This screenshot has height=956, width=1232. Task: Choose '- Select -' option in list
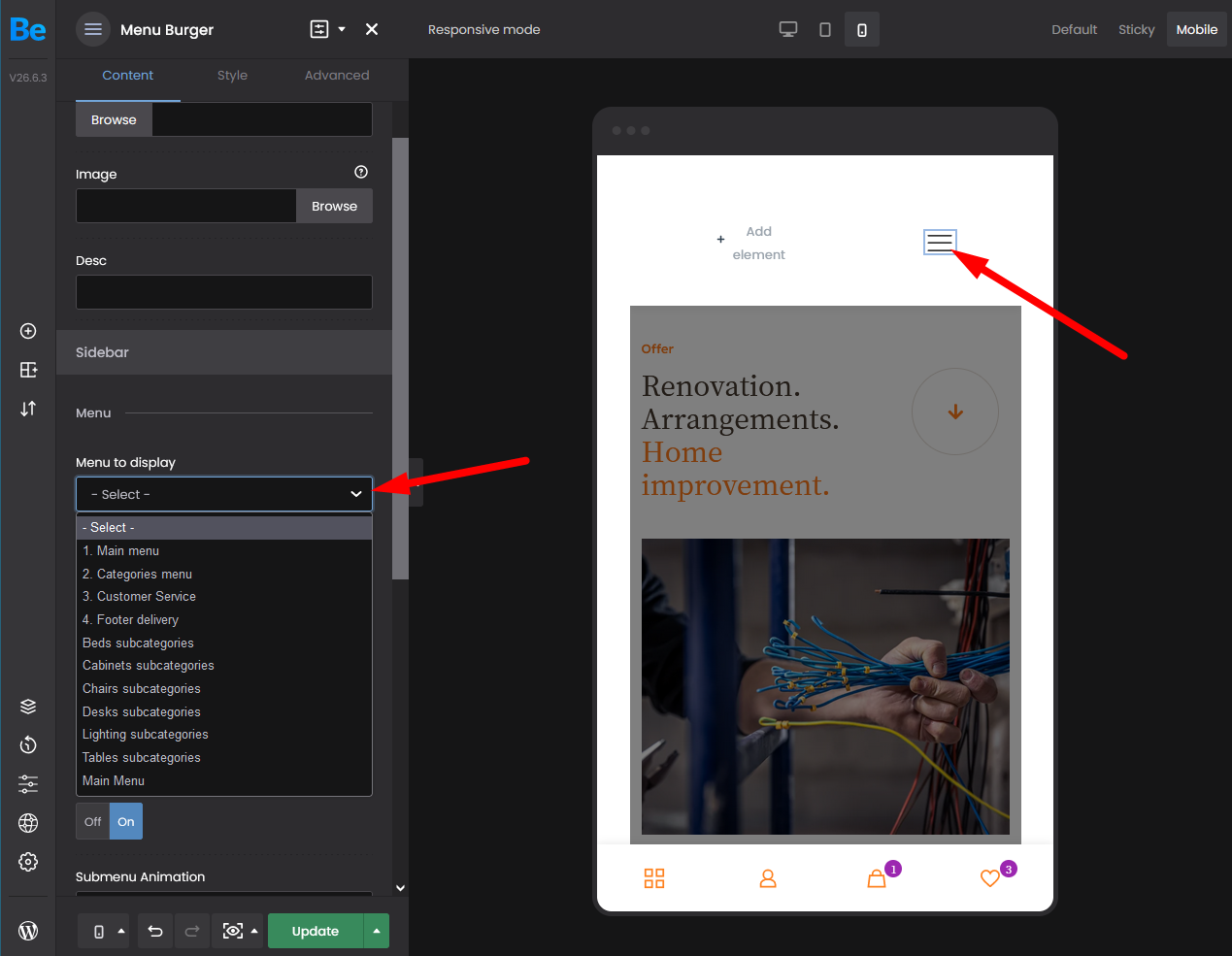pyautogui.click(x=224, y=527)
